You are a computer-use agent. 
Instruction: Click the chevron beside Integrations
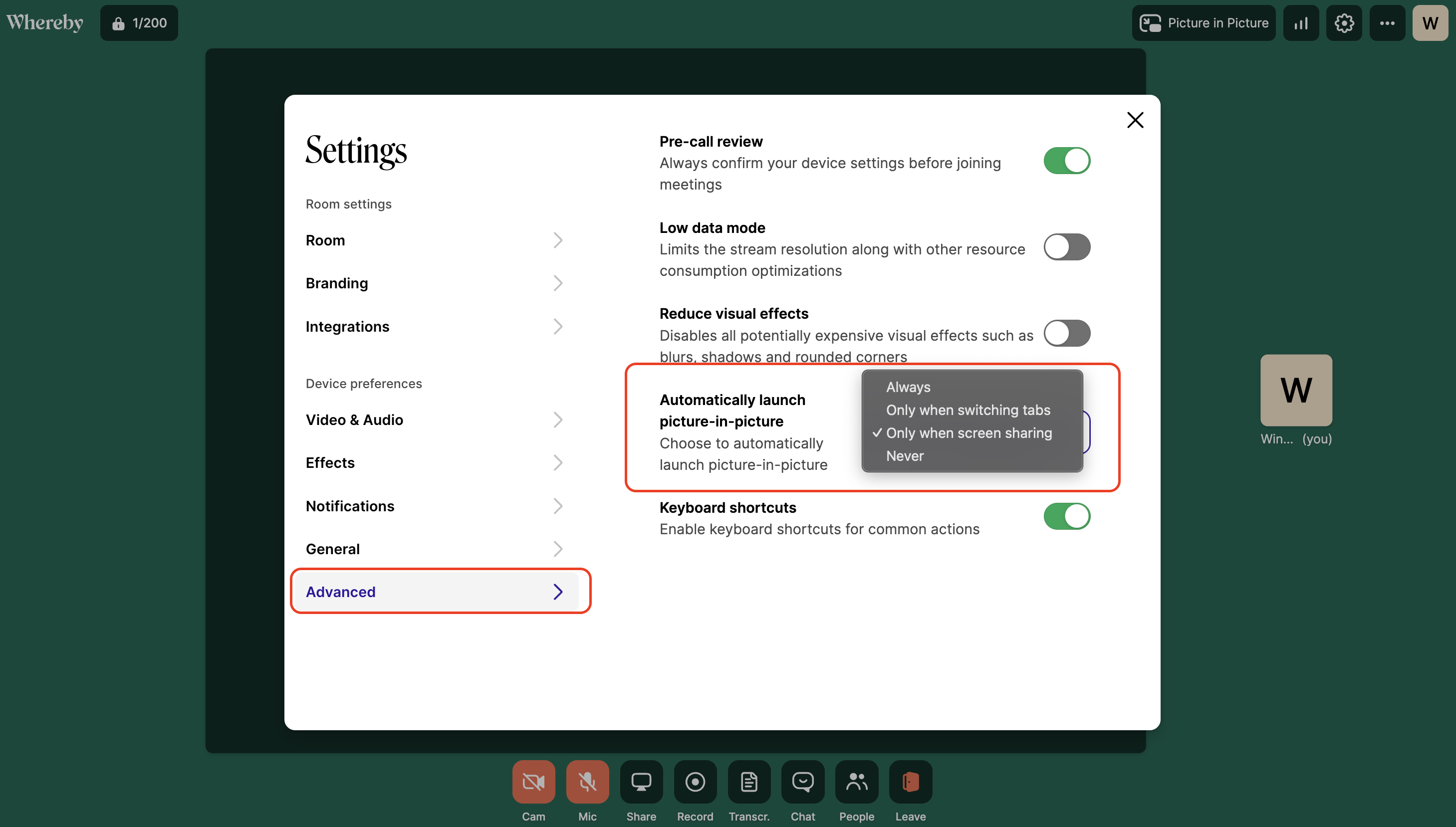[558, 327]
